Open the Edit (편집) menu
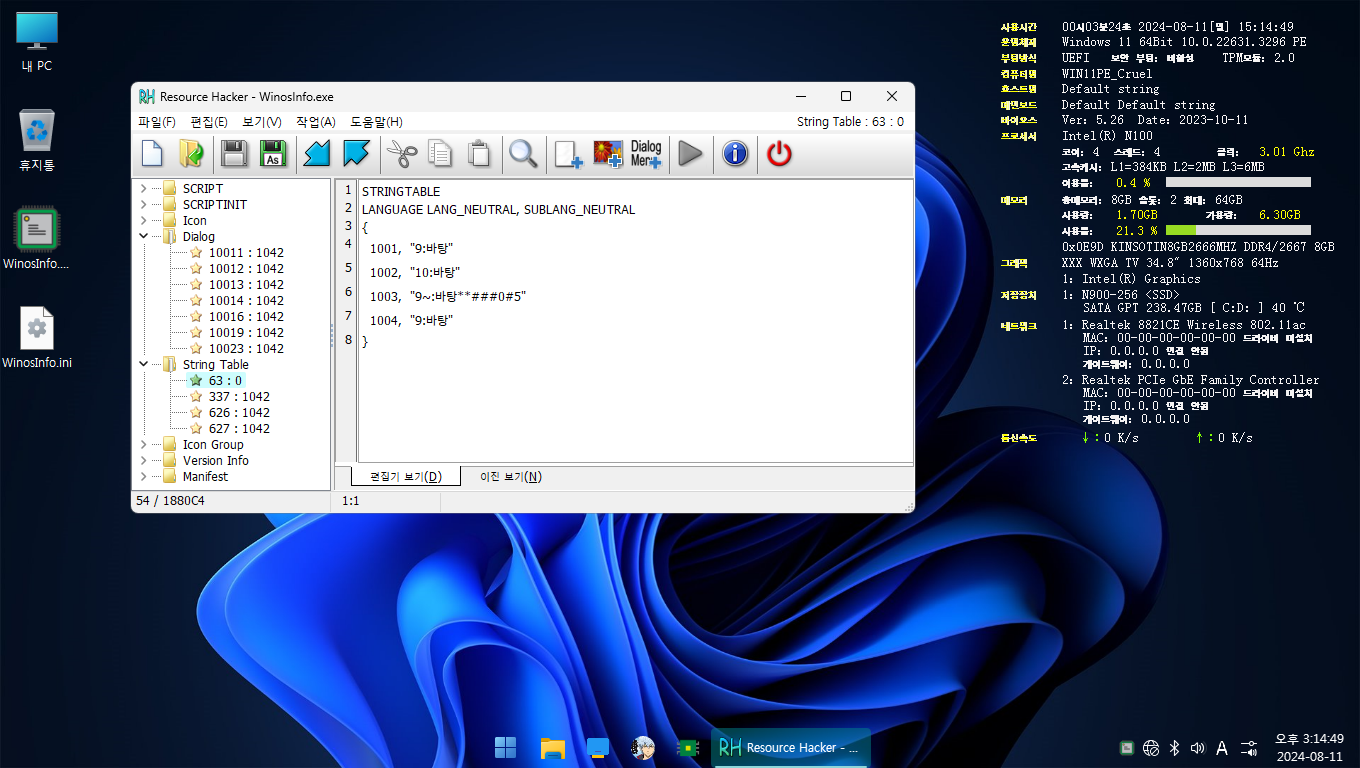This screenshot has height=768, width=1360. [209, 122]
